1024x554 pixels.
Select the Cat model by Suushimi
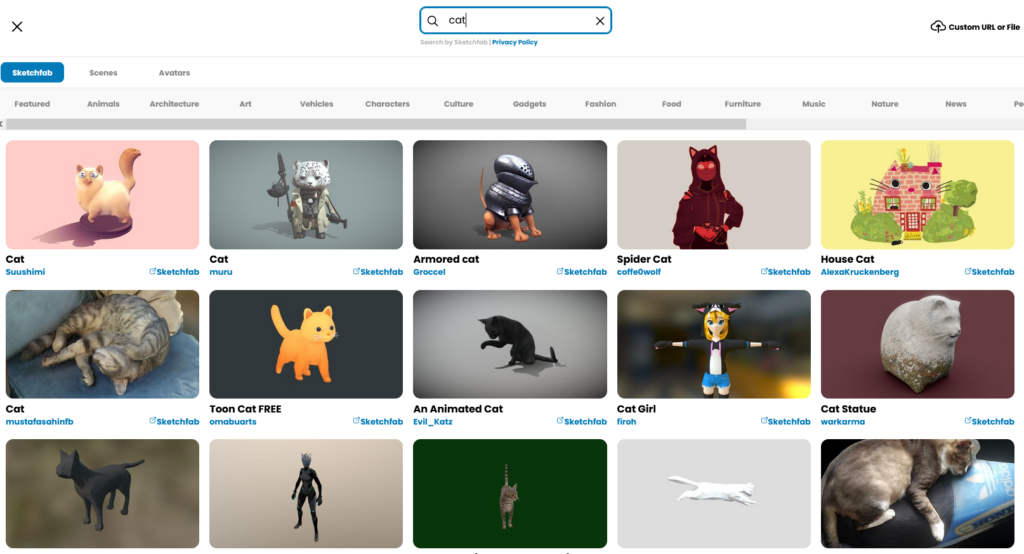point(103,195)
